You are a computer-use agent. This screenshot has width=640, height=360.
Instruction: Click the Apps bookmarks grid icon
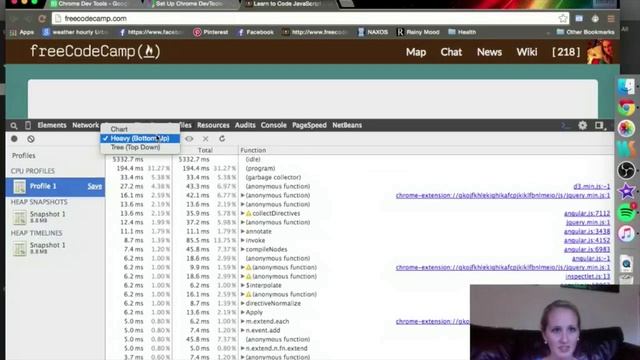point(13,32)
